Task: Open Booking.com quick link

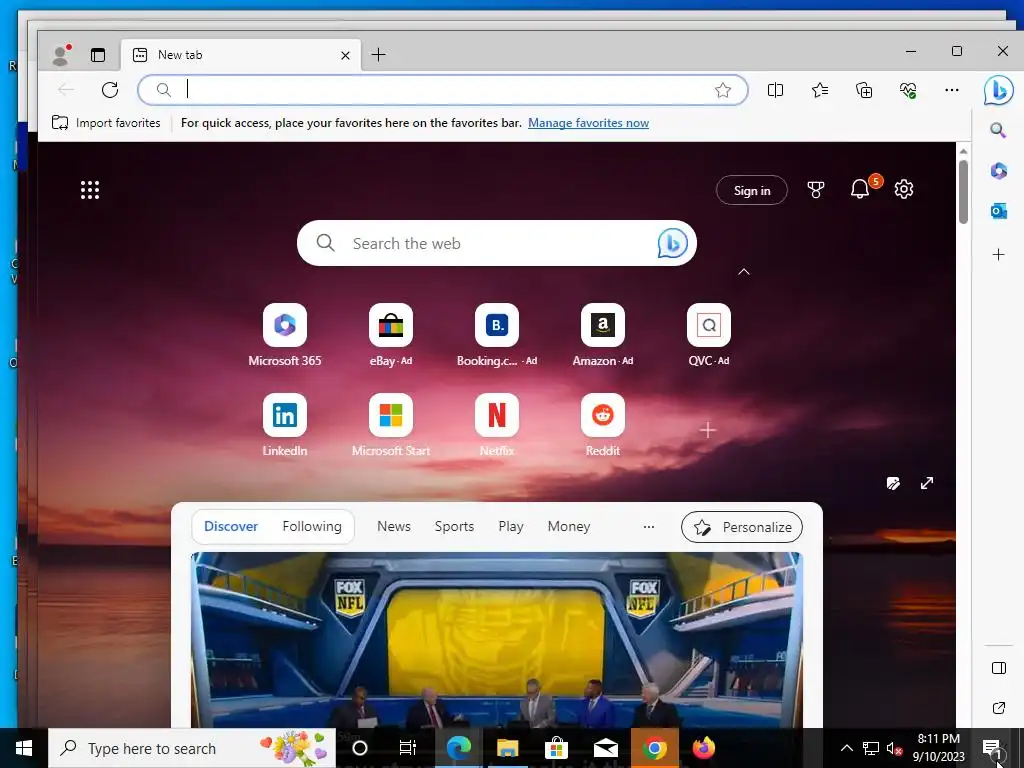Action: (497, 335)
